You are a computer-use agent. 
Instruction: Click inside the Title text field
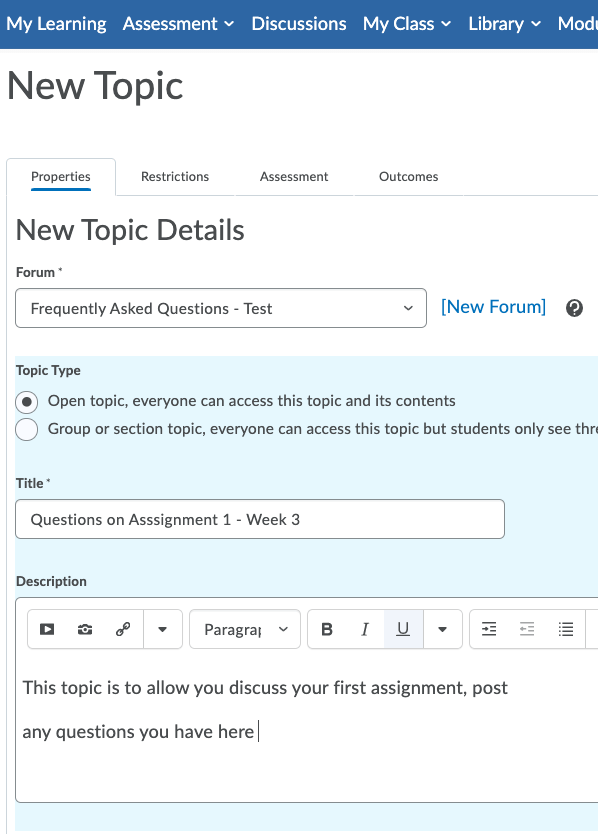pyautogui.click(x=259, y=518)
